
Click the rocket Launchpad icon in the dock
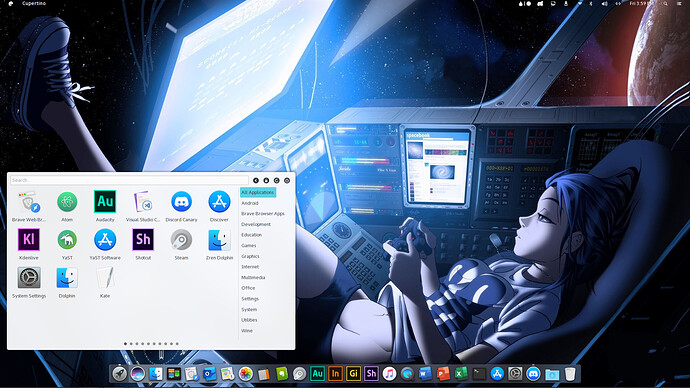click(119, 374)
